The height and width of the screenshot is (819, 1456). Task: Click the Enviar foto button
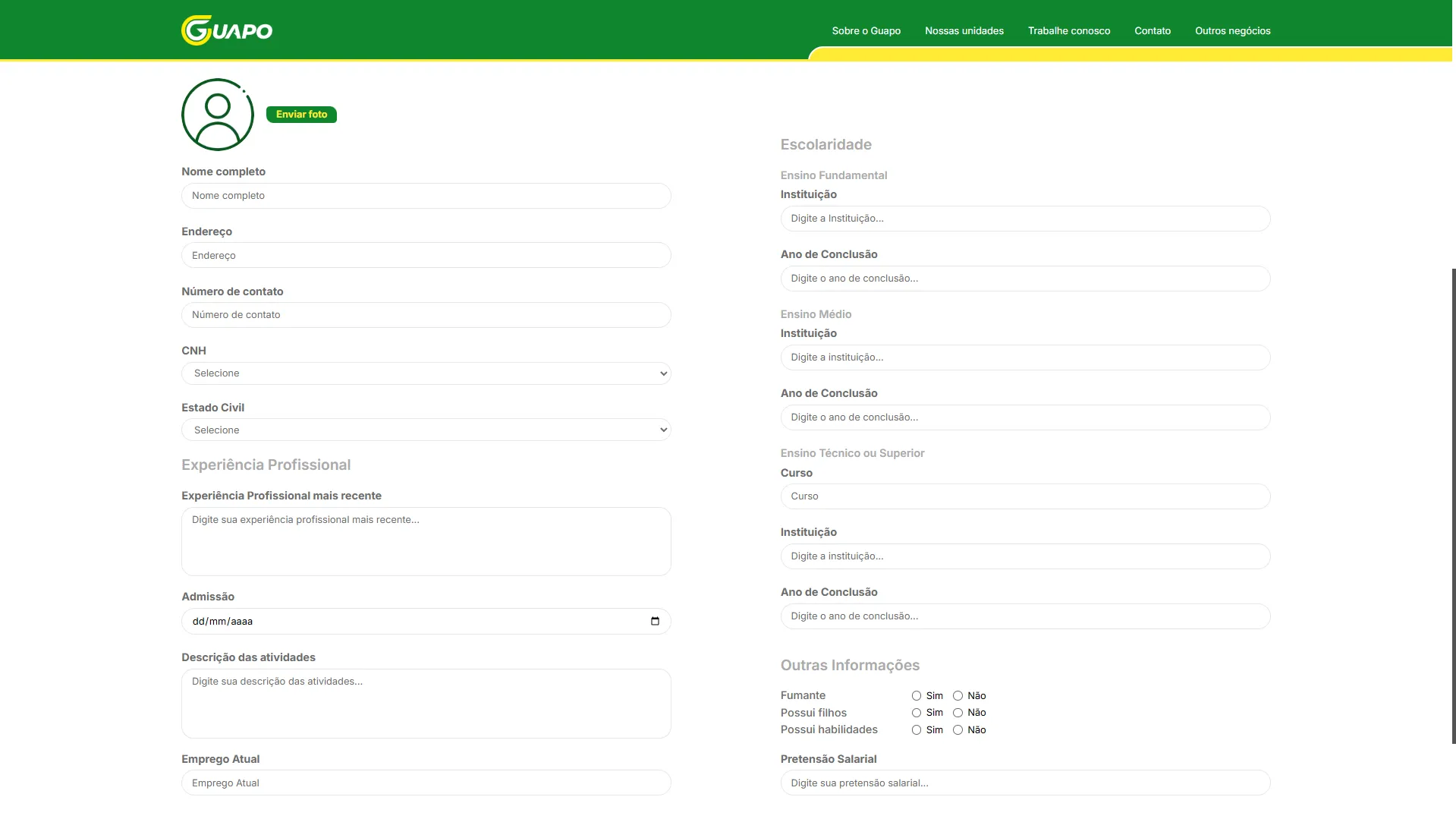click(301, 115)
